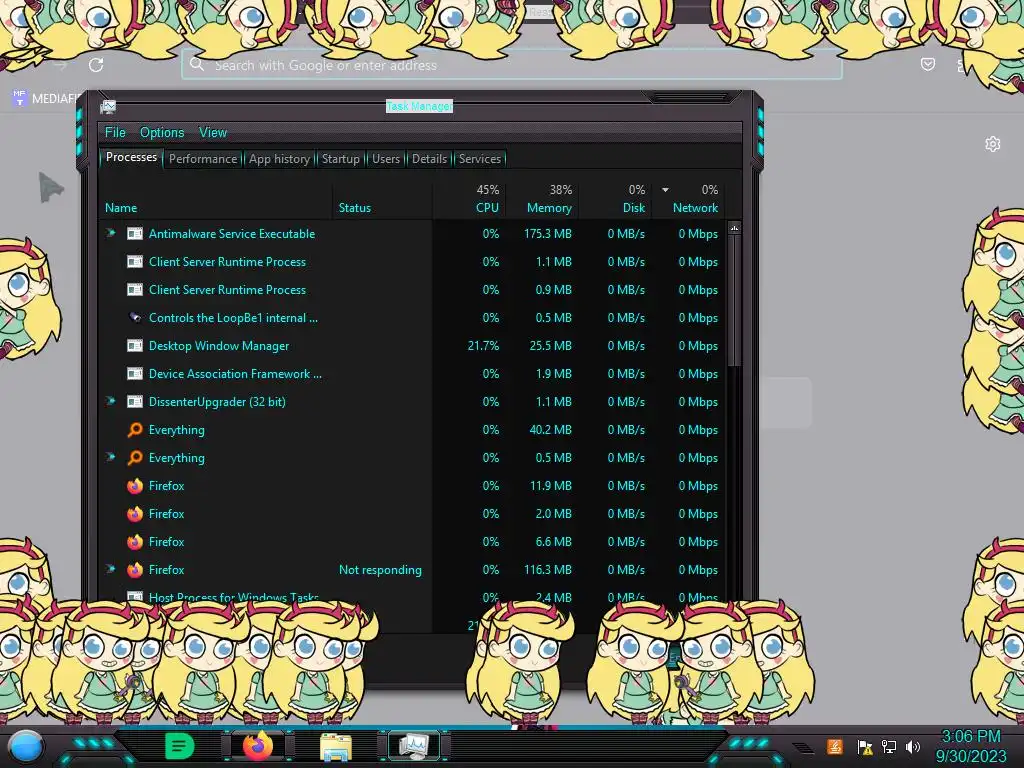Sort processes by Disk column
Image resolution: width=1024 pixels, height=768 pixels.
[633, 208]
